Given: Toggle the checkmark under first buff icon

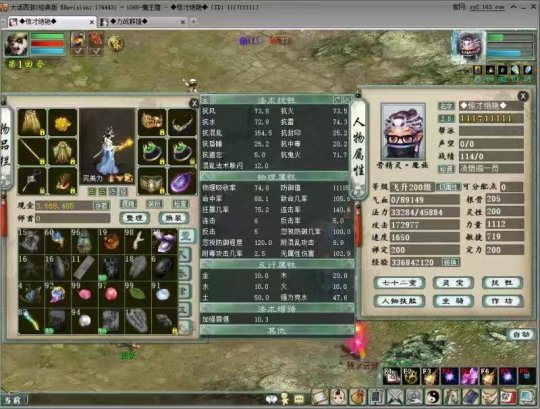Looking at the screenshot, I should [x=78, y=51].
